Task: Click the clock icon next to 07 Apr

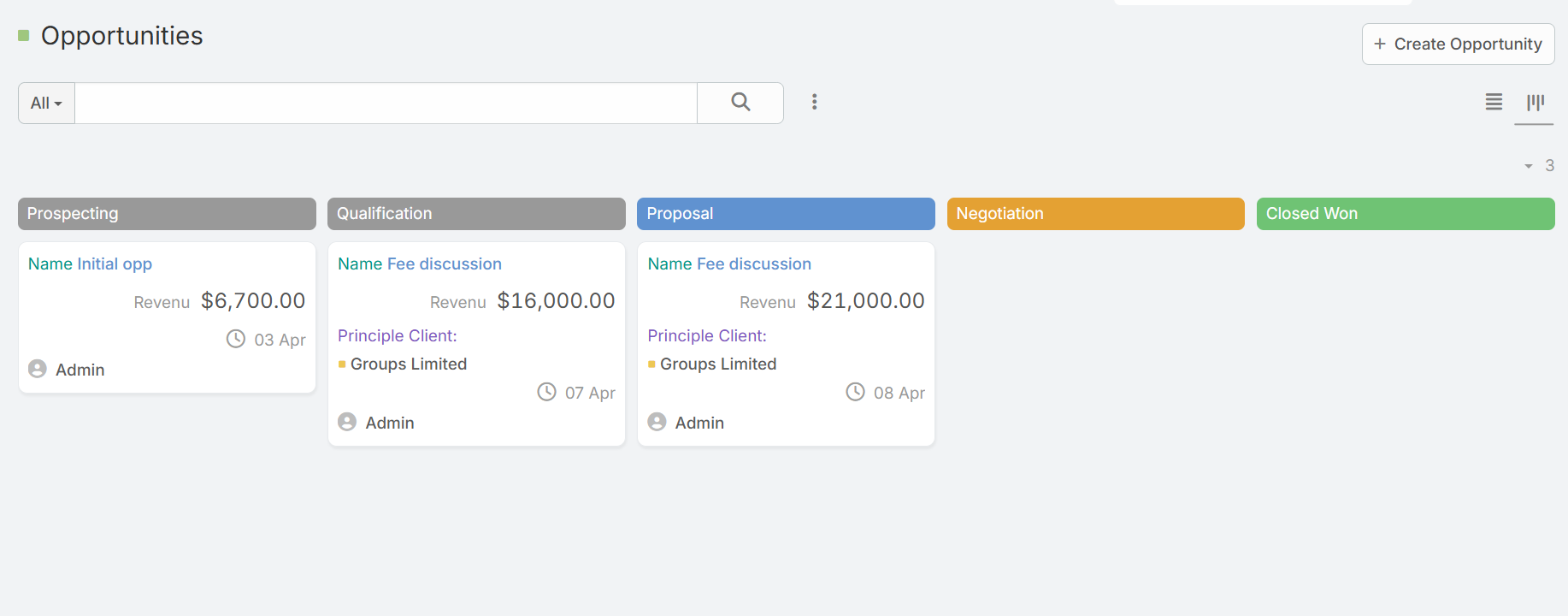Action: 546,392
